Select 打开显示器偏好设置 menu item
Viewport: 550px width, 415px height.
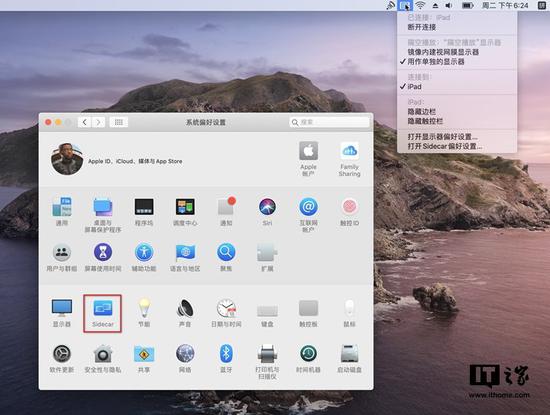(457, 136)
